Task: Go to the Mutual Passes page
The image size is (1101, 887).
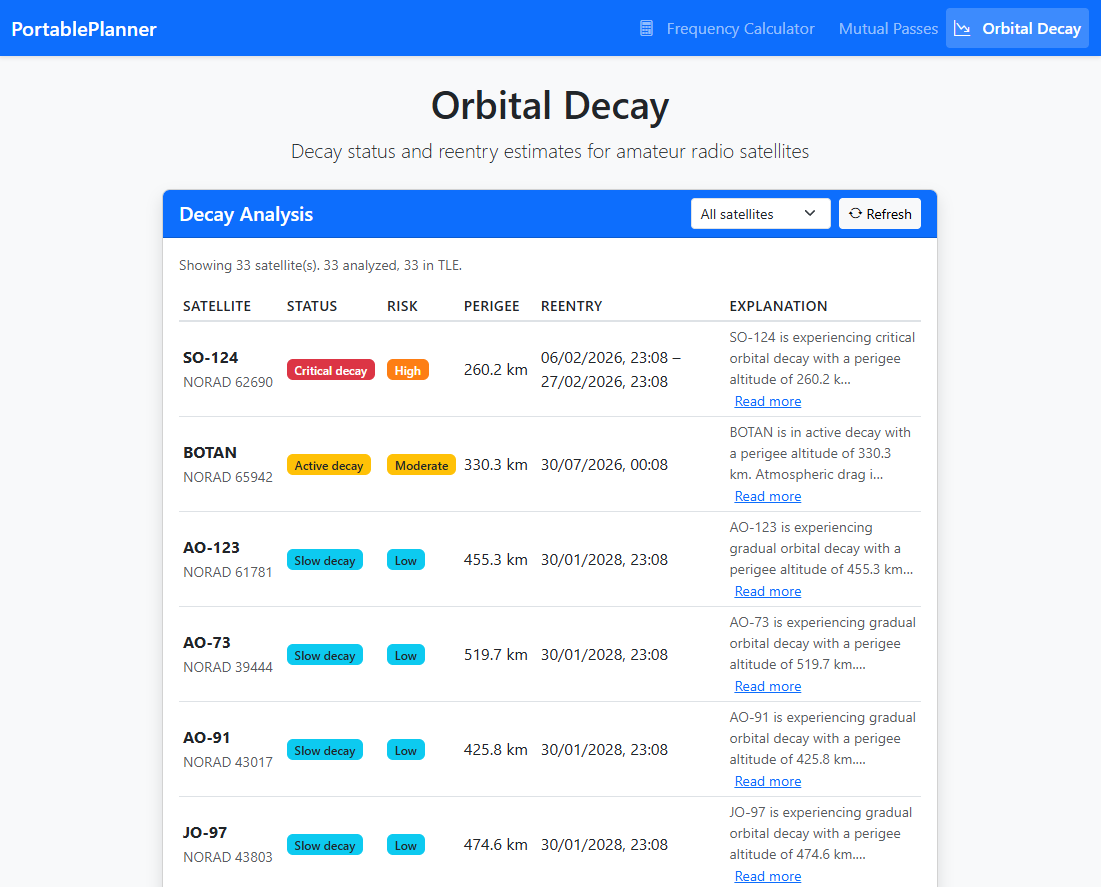Action: tap(888, 29)
